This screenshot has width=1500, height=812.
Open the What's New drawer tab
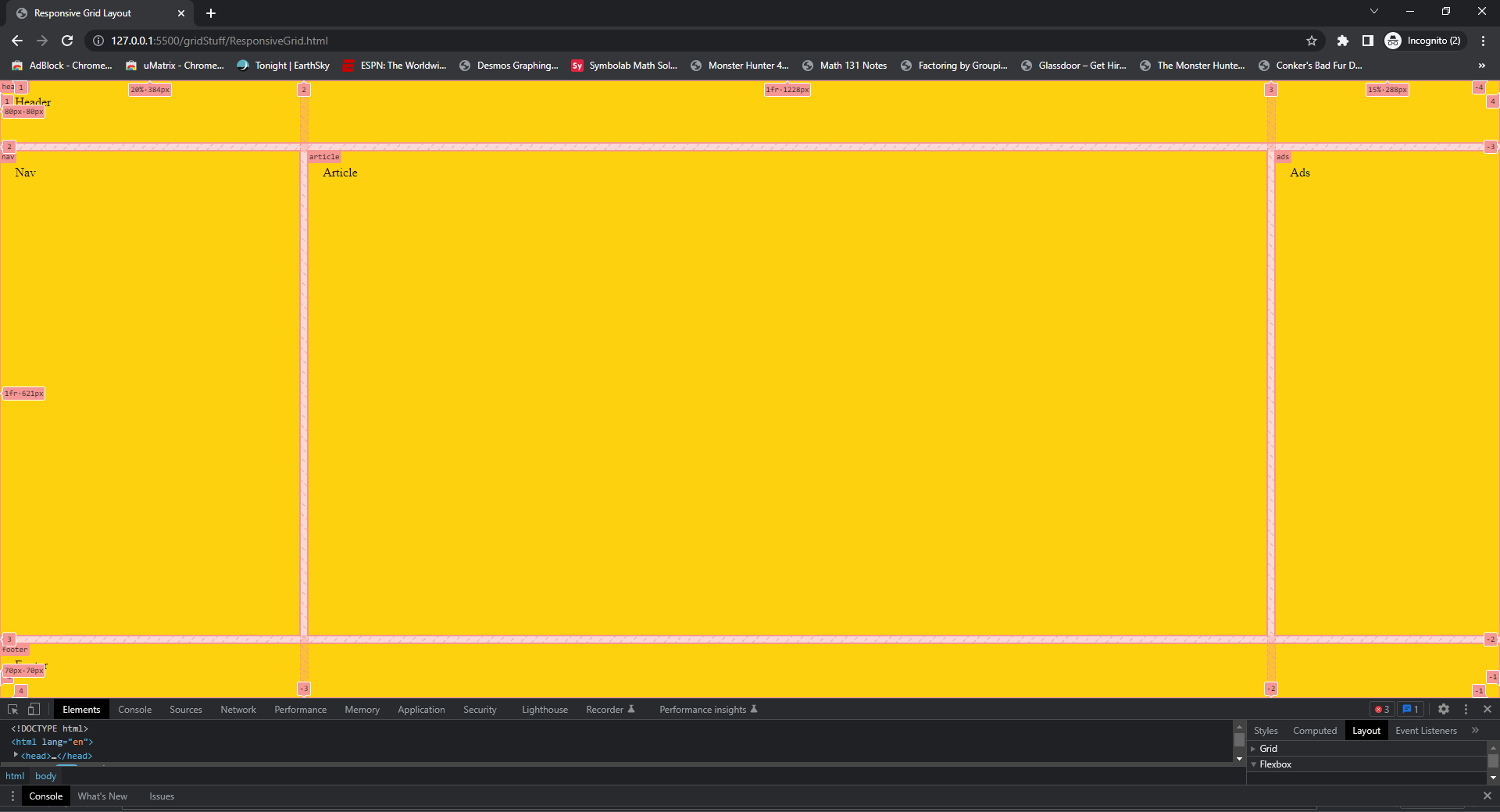click(x=102, y=796)
